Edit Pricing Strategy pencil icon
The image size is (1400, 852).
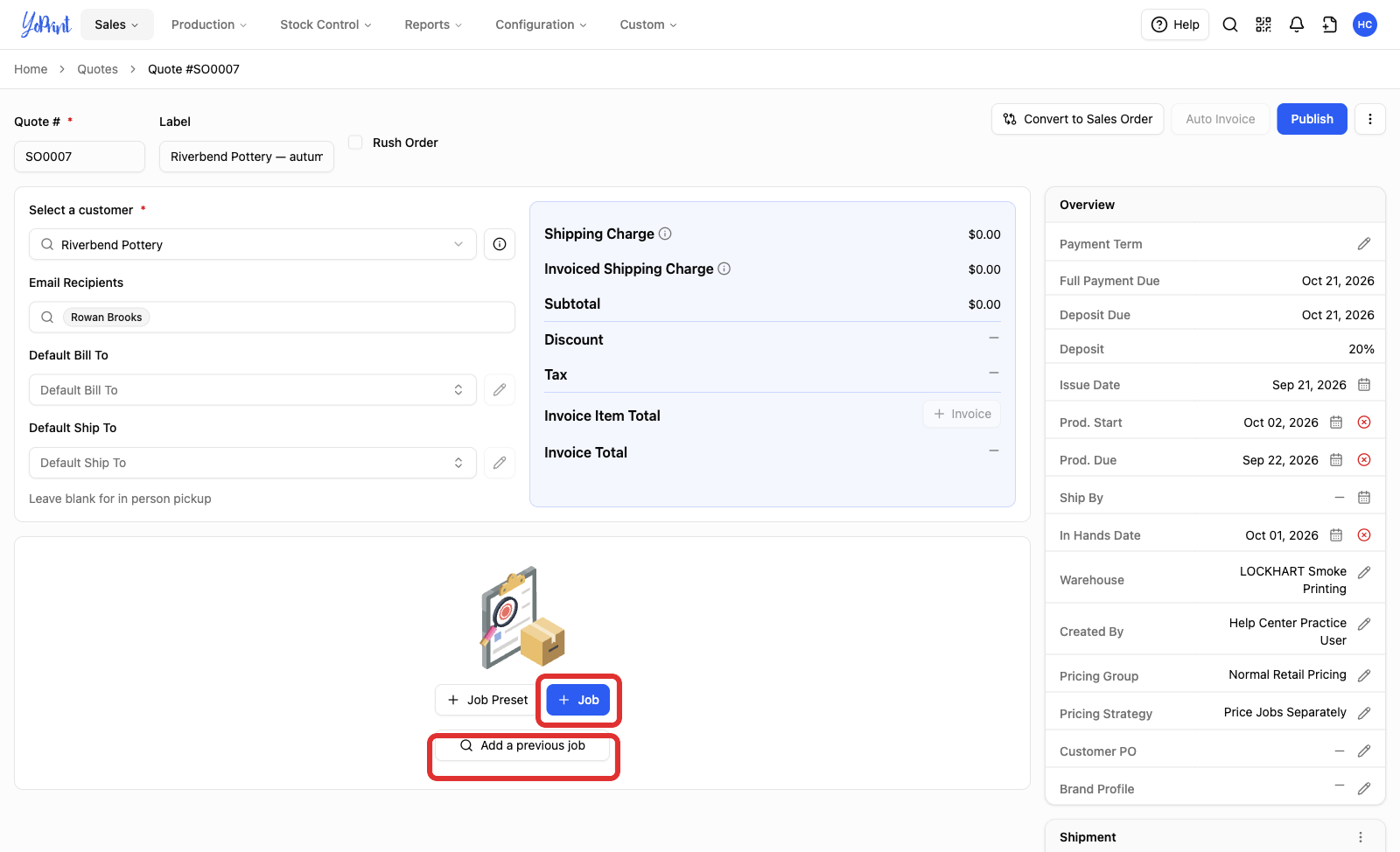coord(1364,714)
